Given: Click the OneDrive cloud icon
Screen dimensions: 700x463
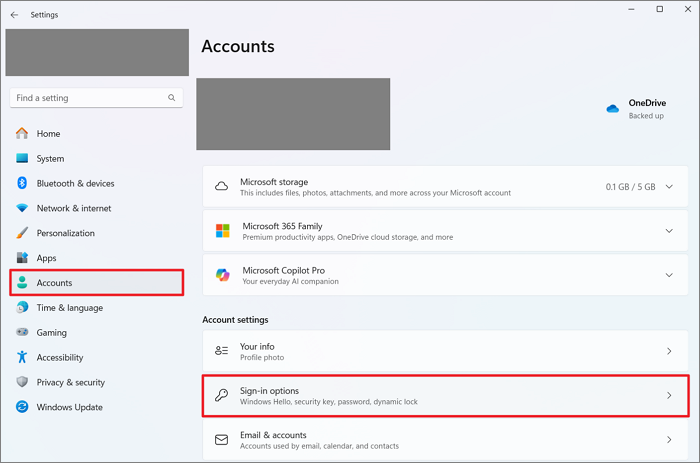Looking at the screenshot, I should coord(613,109).
